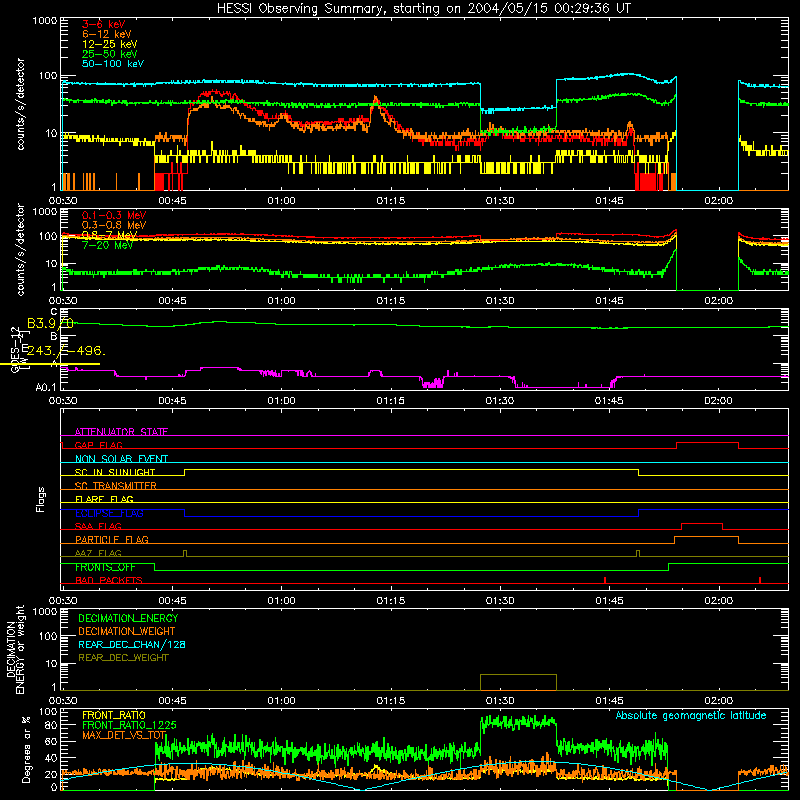Click the SAA_FLAG label
Screen dimensions: 800x800
click(x=98, y=526)
